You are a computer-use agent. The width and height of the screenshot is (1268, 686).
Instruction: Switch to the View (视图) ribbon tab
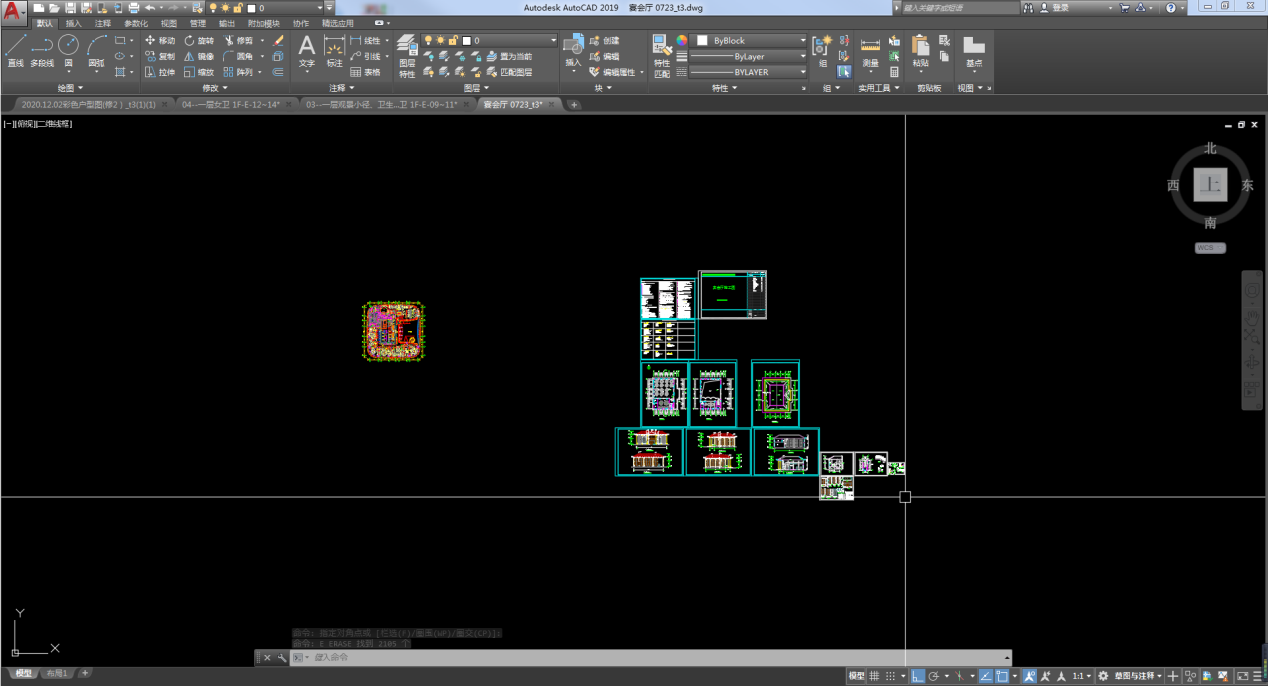pyautogui.click(x=169, y=23)
